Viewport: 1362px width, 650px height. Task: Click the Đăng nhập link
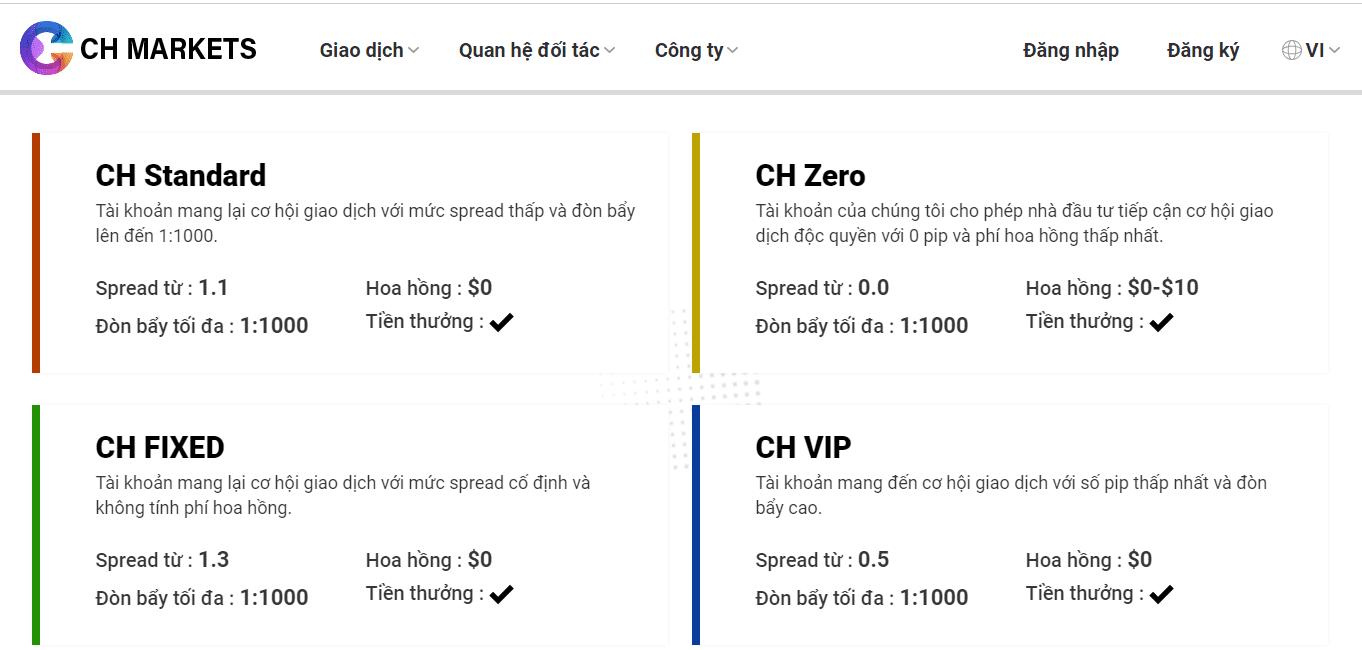point(1071,50)
